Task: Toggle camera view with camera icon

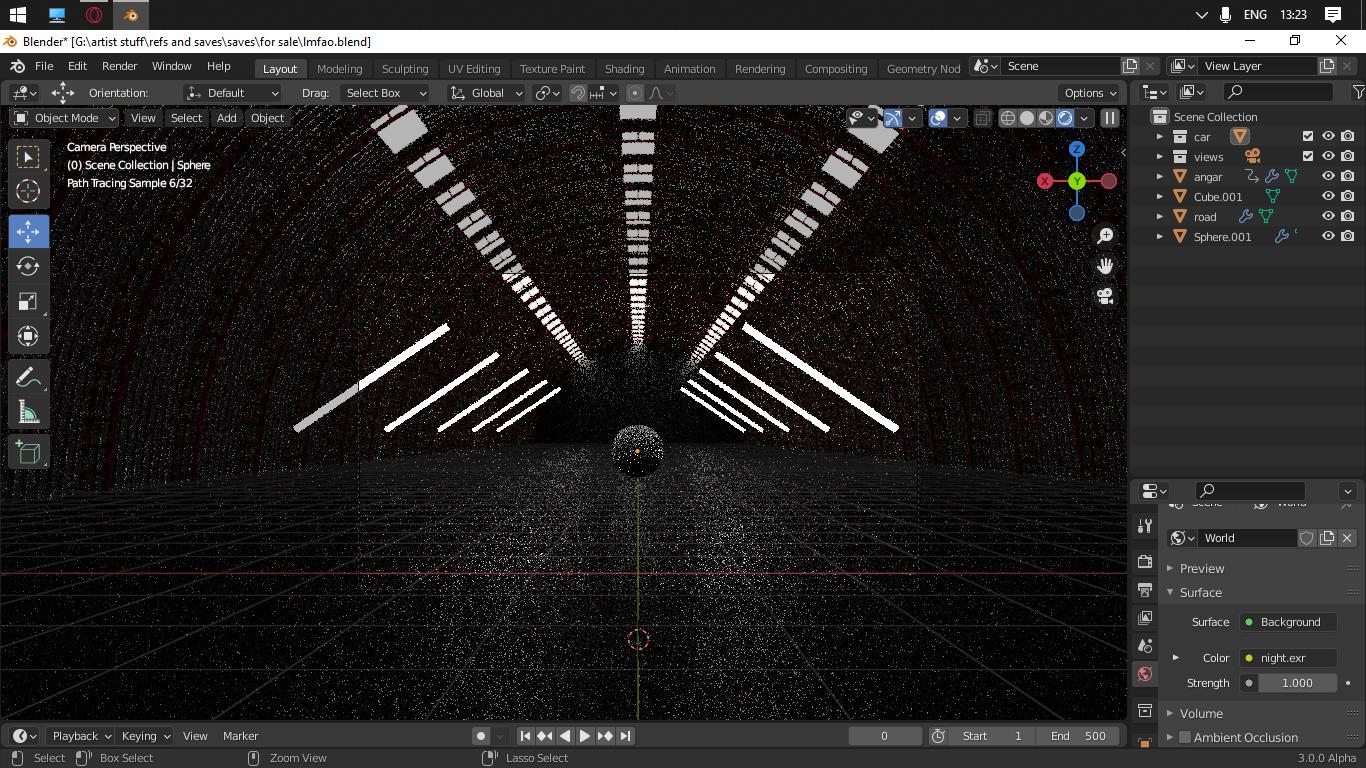Action: tap(1105, 297)
